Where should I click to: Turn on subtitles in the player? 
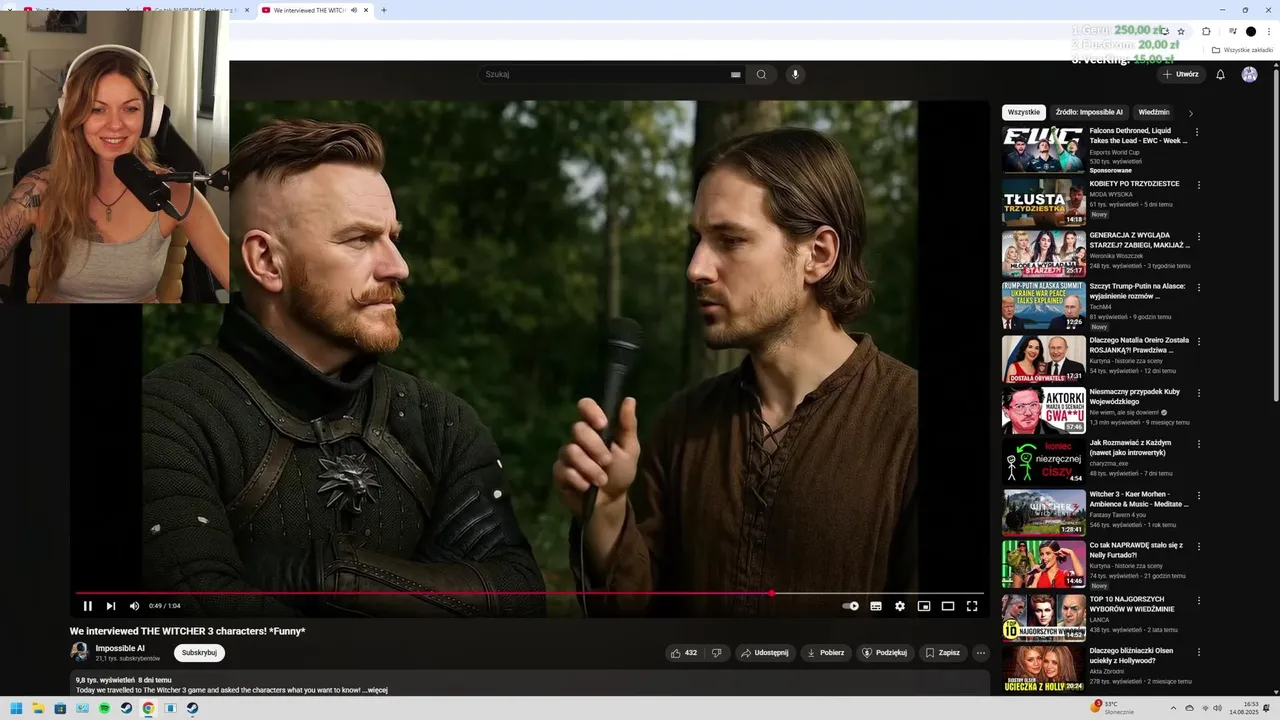[876, 606]
